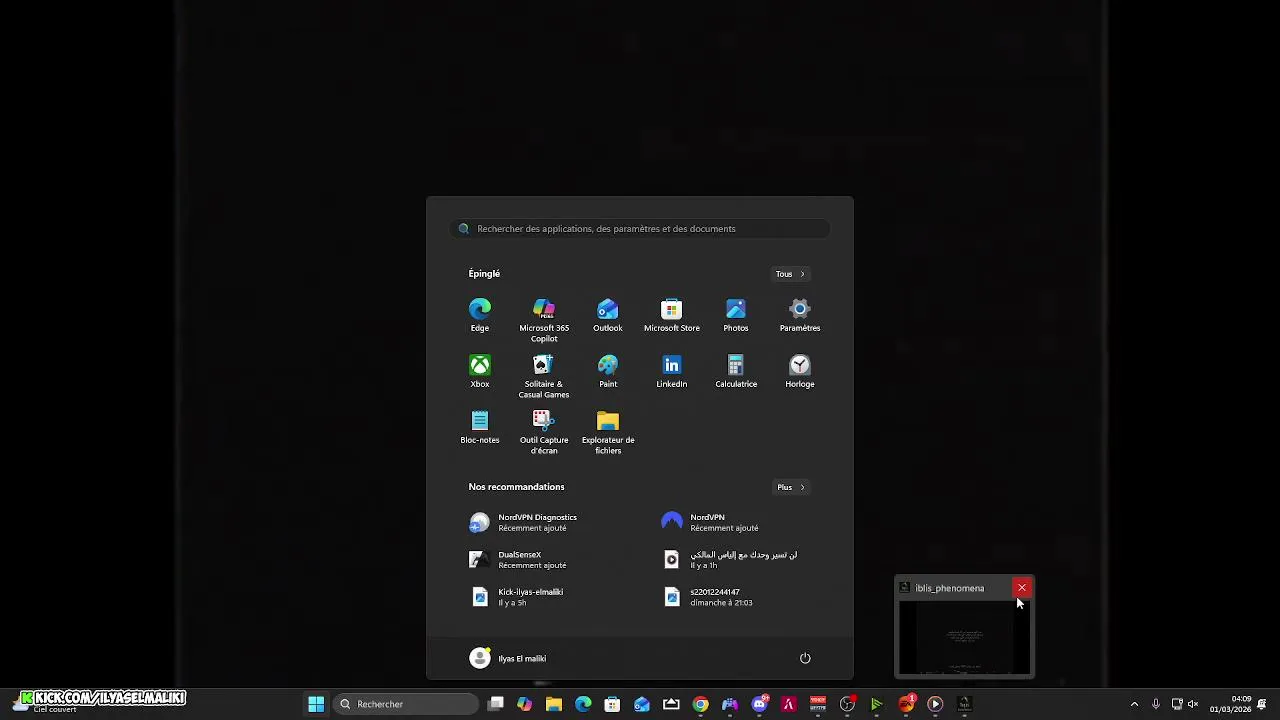The width and height of the screenshot is (1280, 720).
Task: Open Outlook from the pinned apps
Action: (608, 314)
